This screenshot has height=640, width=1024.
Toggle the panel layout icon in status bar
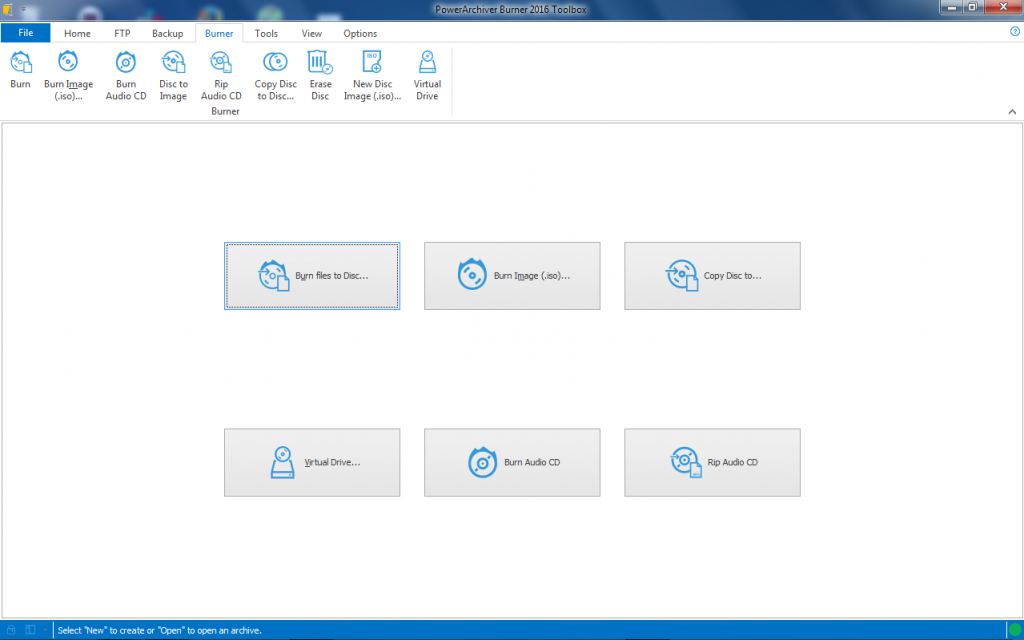click(x=30, y=630)
